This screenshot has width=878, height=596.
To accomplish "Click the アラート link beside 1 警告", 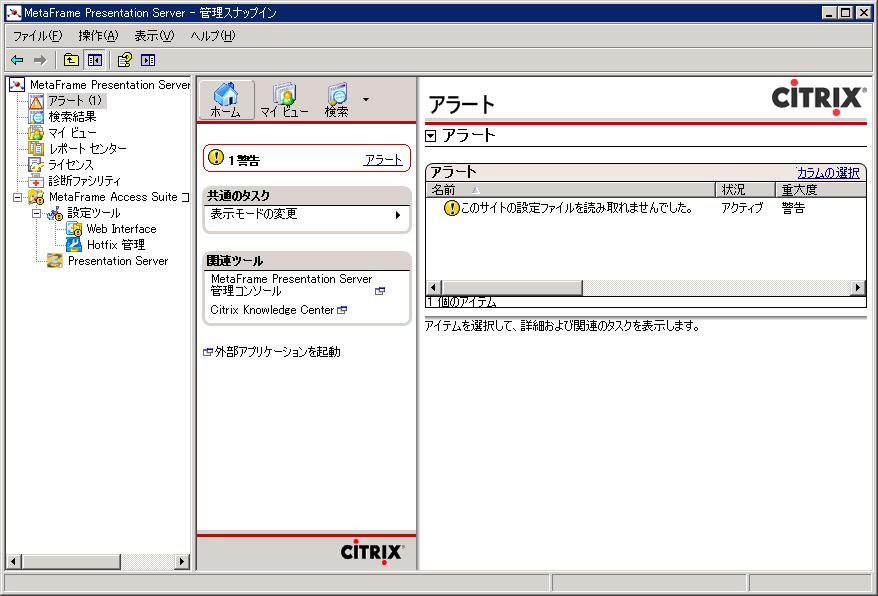I will (383, 160).
